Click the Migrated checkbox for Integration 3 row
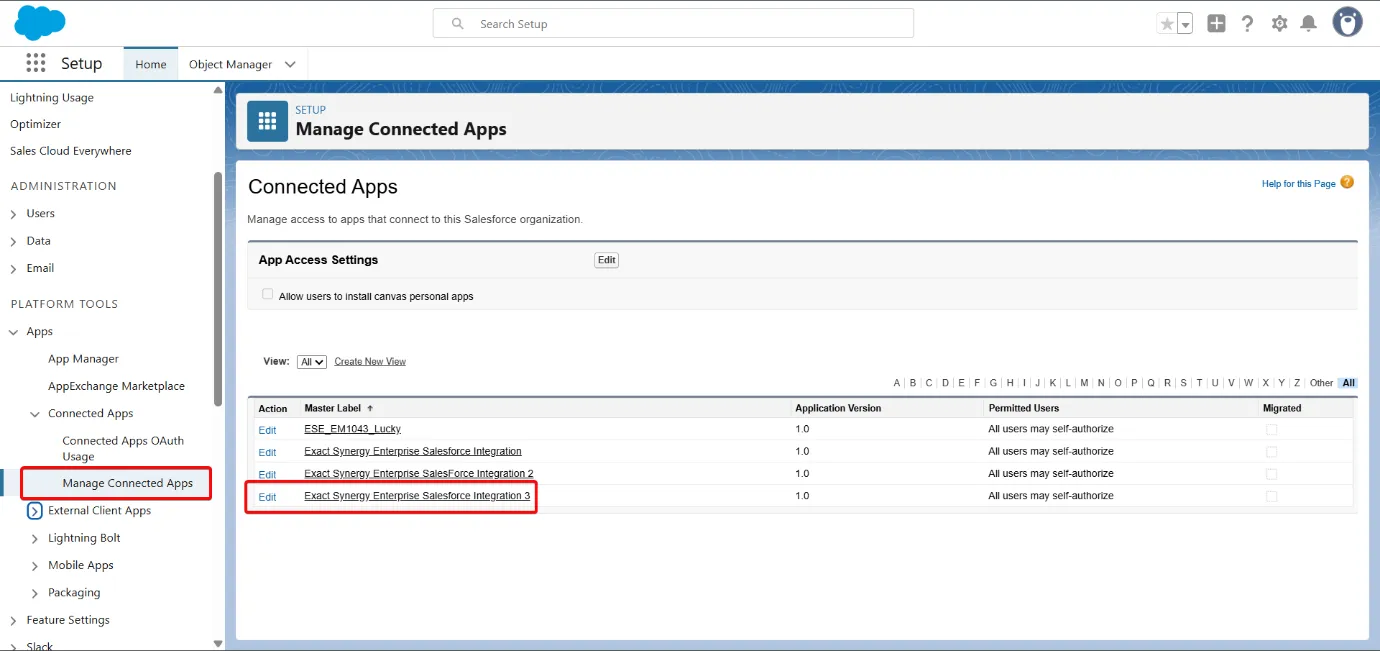The width and height of the screenshot is (1380, 651). click(x=1271, y=496)
